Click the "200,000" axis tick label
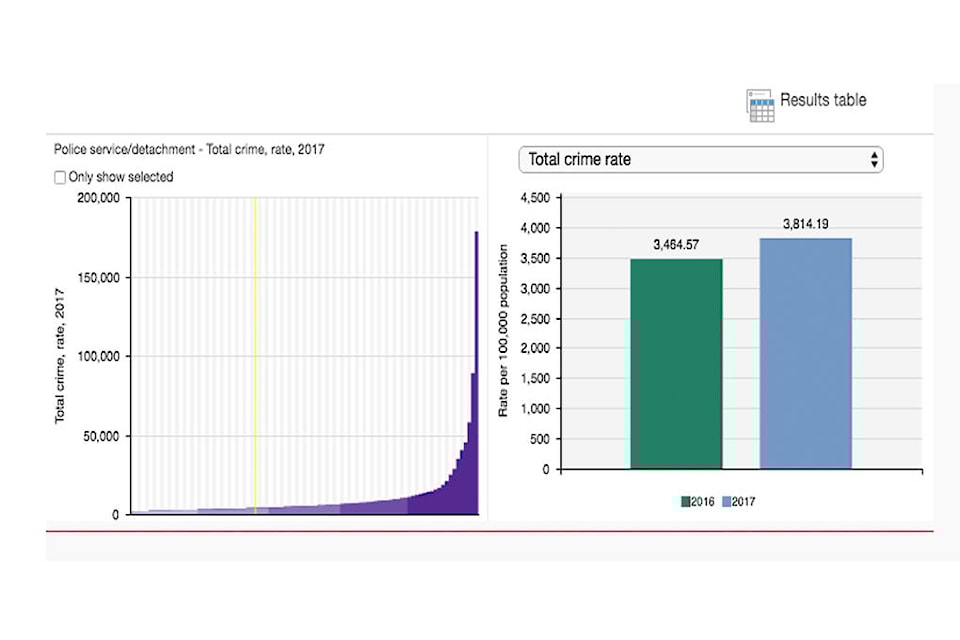Screen dimensions: 960x640 [x=99, y=198]
